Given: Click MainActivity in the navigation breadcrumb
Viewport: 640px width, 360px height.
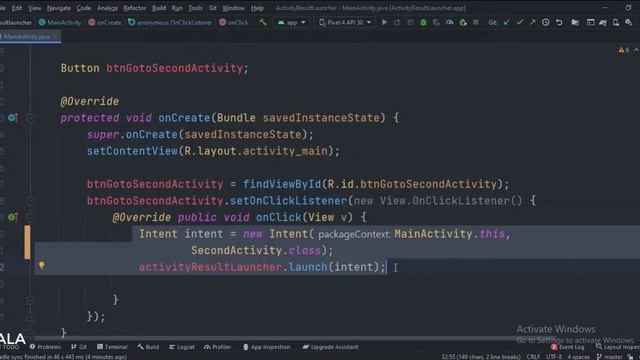Looking at the screenshot, I should tap(60, 22).
